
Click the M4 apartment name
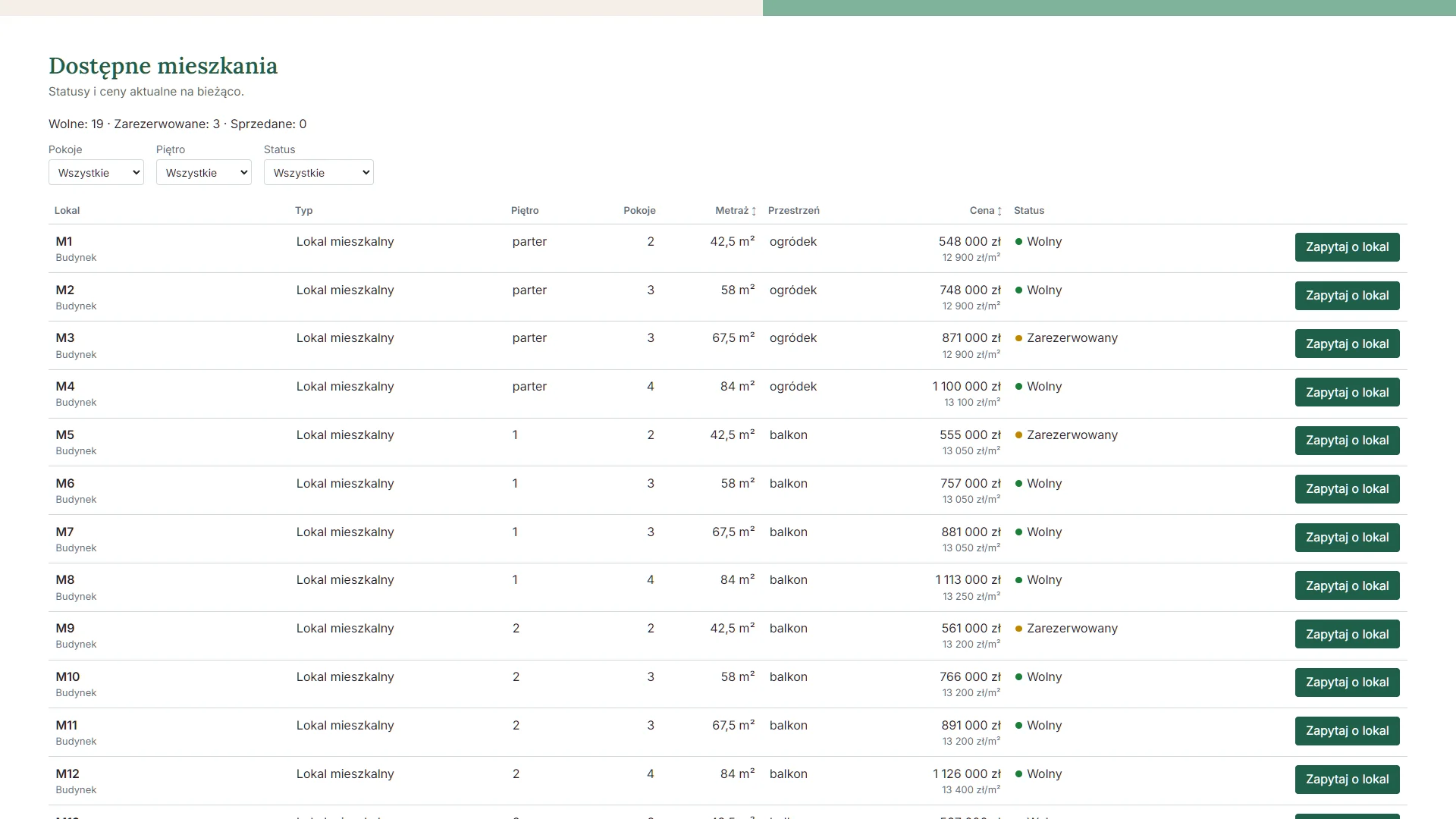[65, 387]
